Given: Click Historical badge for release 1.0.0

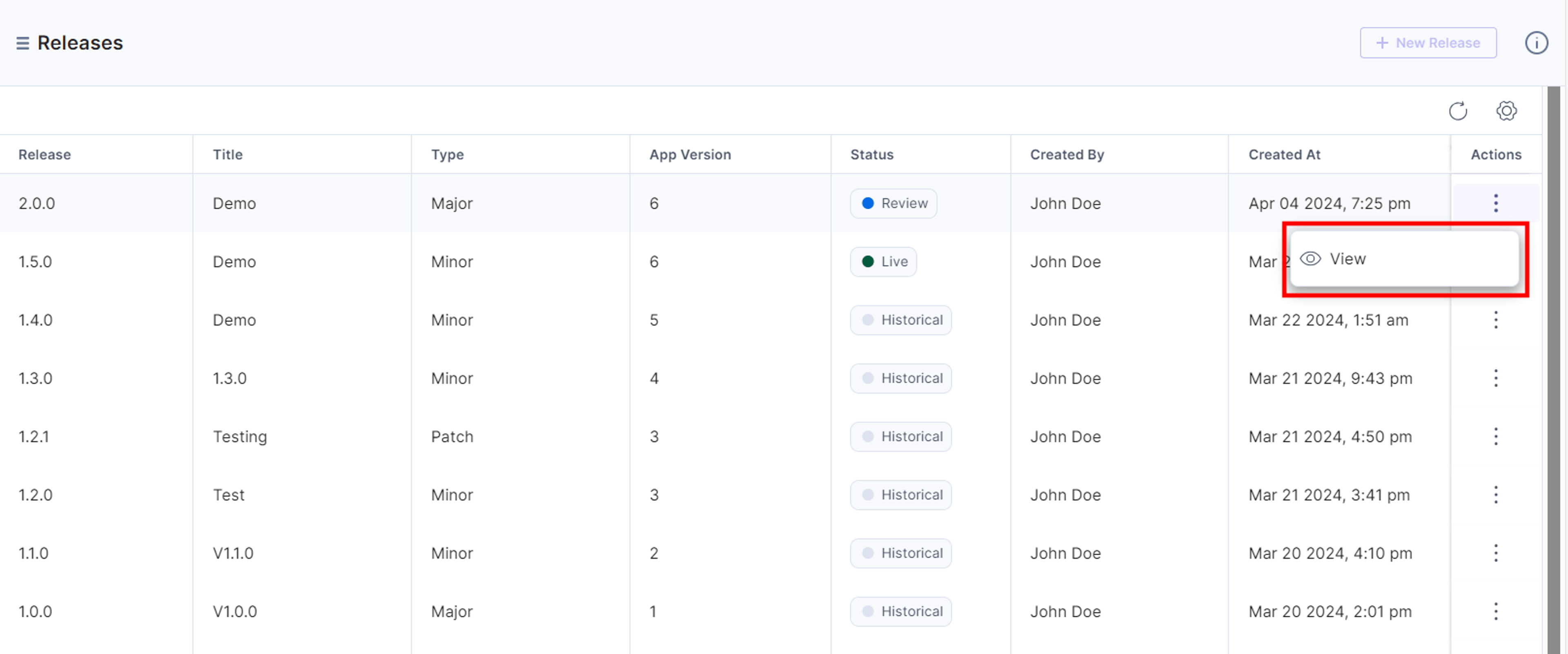Looking at the screenshot, I should [x=900, y=612].
